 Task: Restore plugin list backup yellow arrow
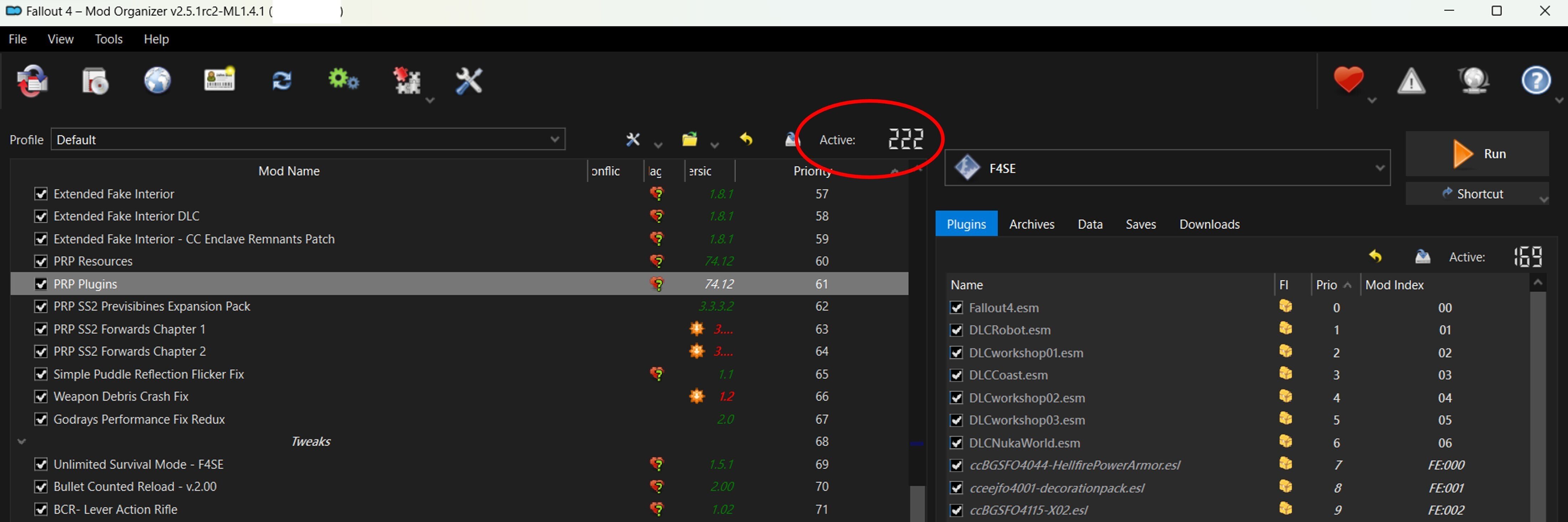[1375, 256]
